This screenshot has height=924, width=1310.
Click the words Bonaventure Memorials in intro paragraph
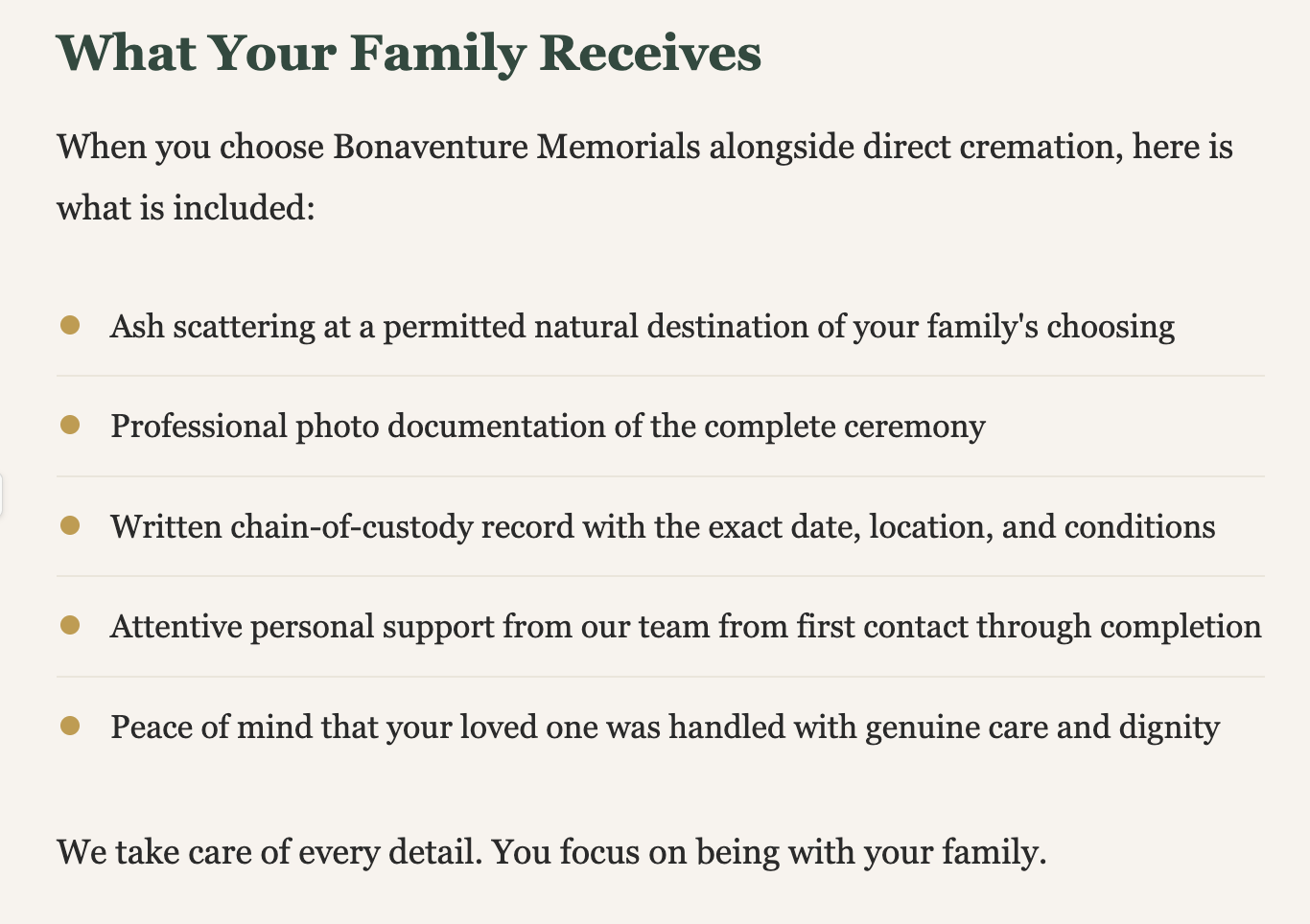(x=517, y=147)
